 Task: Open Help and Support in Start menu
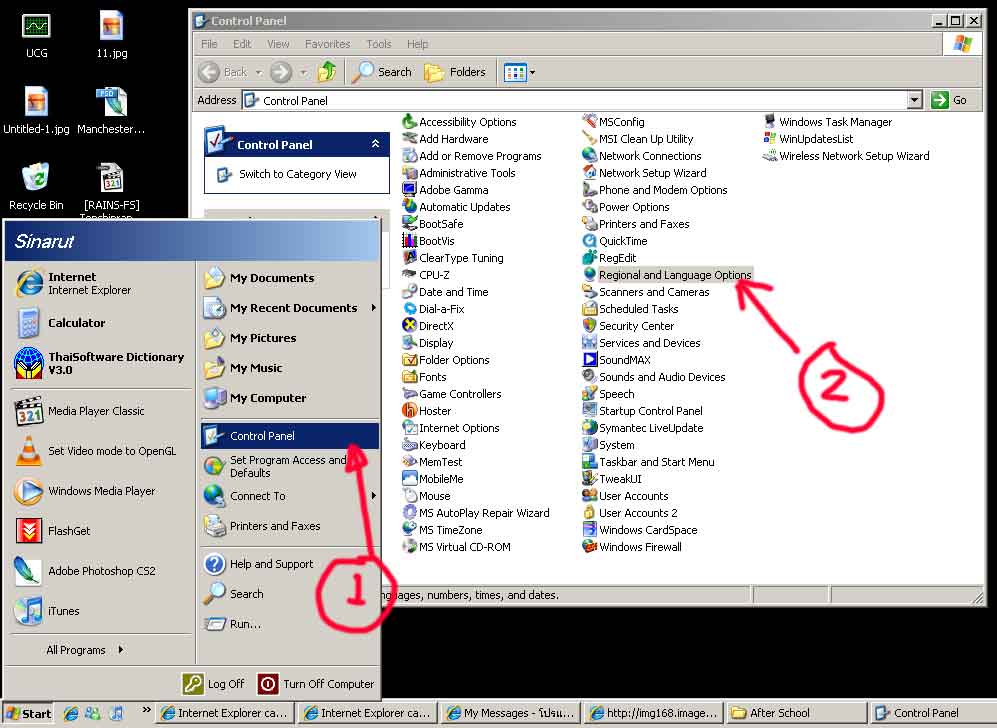259,564
